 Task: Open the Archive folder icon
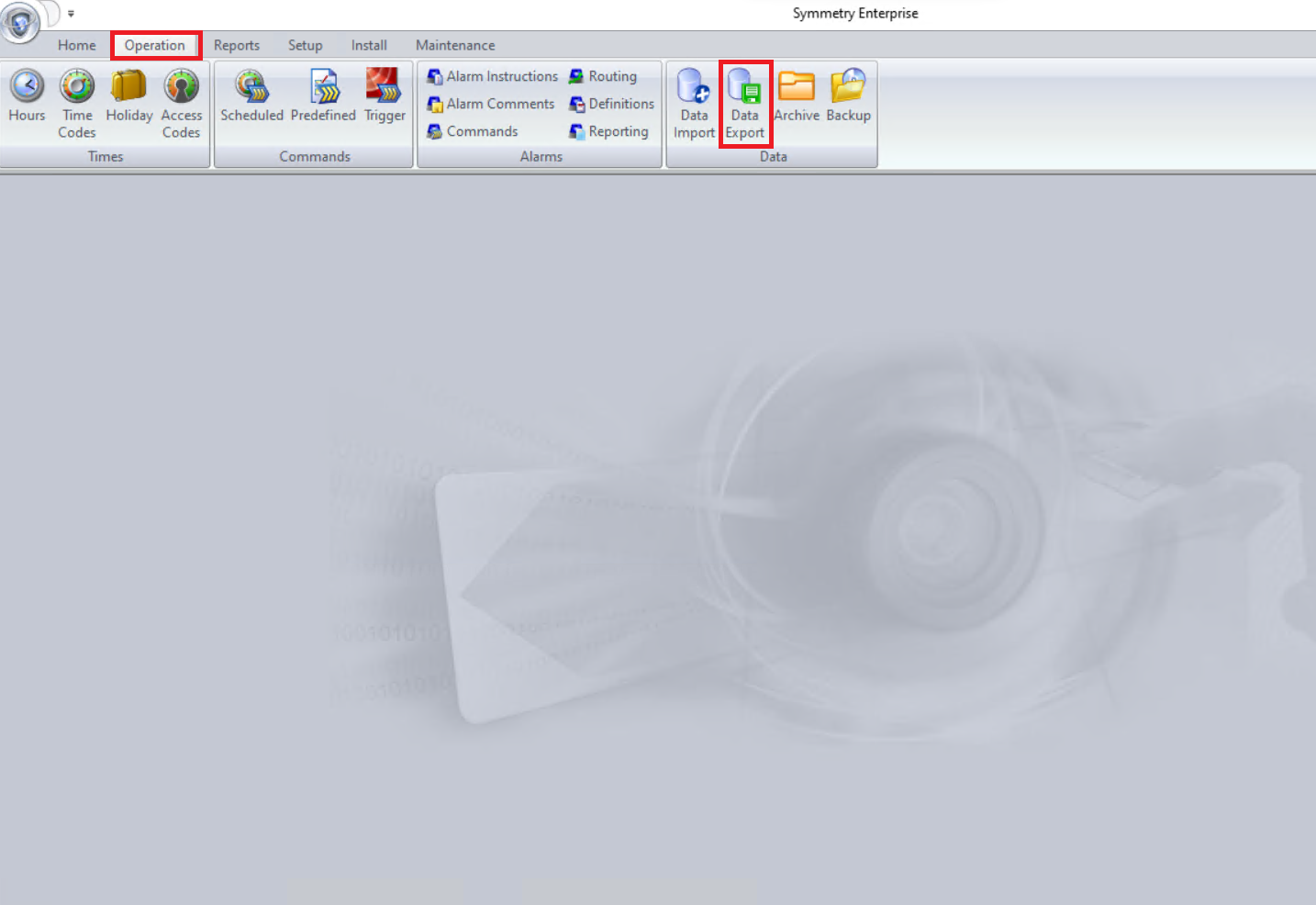797,95
